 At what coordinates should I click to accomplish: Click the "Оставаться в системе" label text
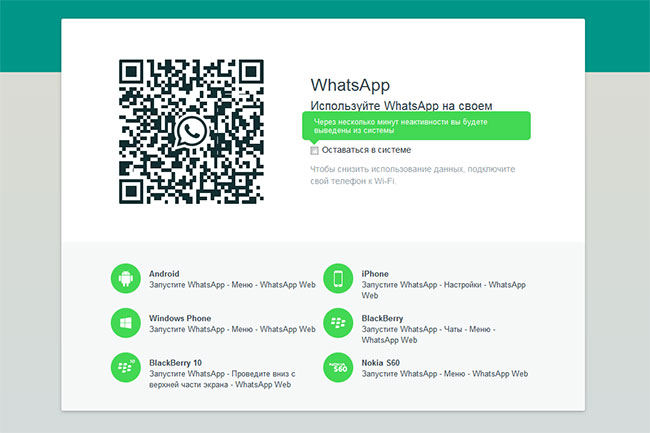coord(366,150)
